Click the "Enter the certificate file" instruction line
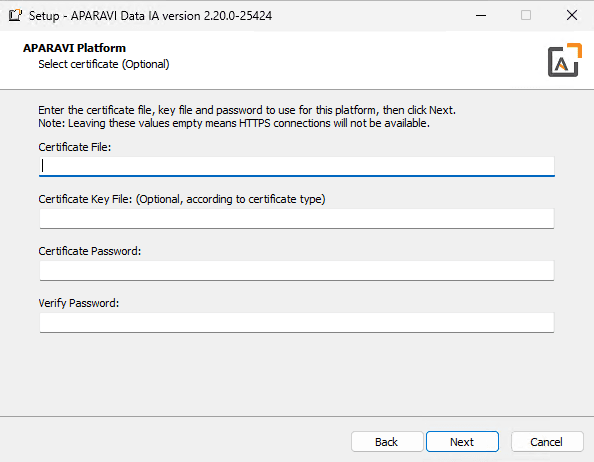 point(247,110)
